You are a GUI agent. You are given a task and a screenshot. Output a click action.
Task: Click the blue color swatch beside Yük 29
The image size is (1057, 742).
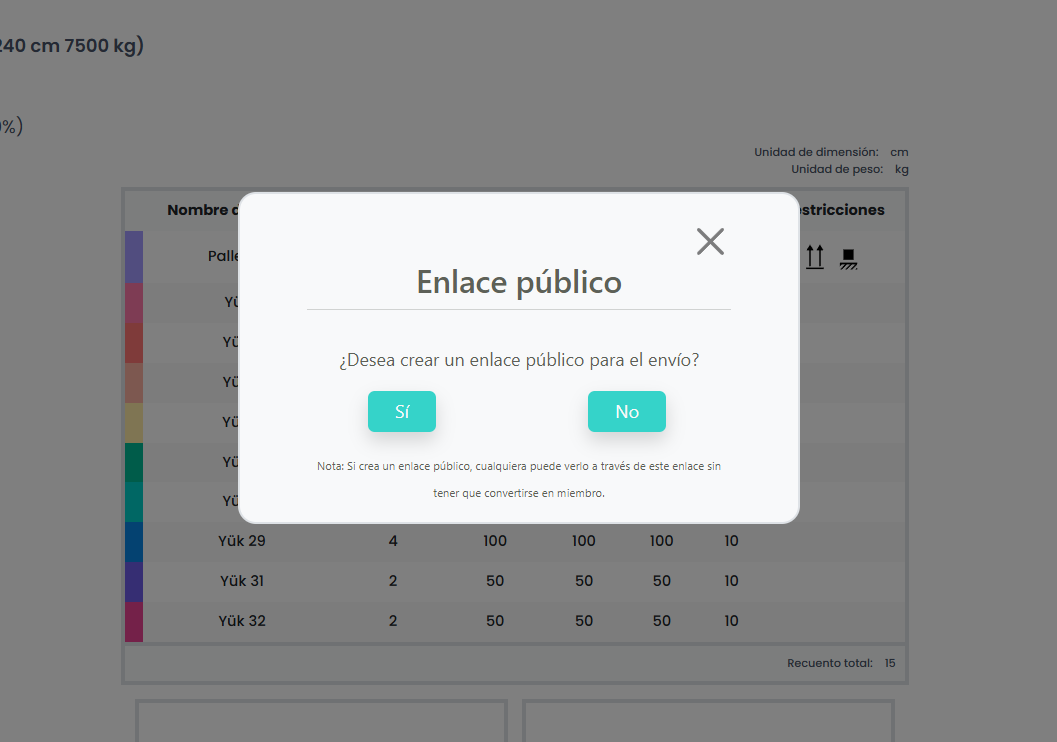point(133,541)
